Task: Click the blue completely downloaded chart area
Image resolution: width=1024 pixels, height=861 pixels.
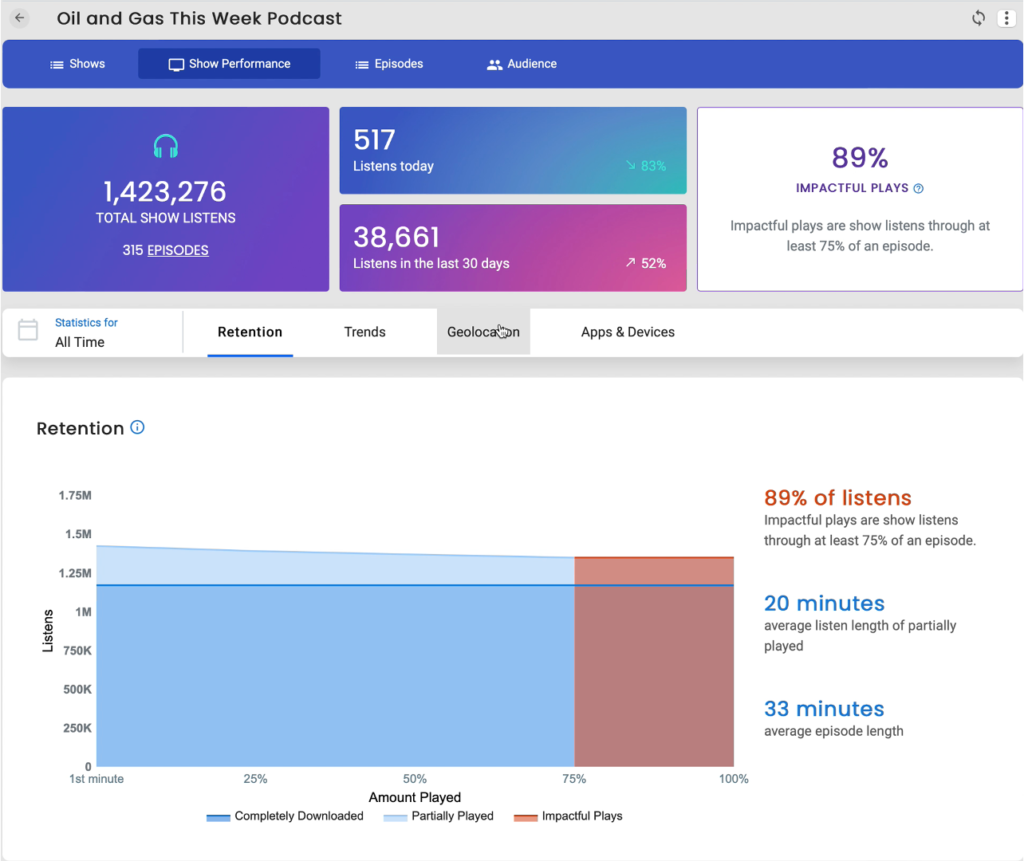Action: click(x=335, y=676)
